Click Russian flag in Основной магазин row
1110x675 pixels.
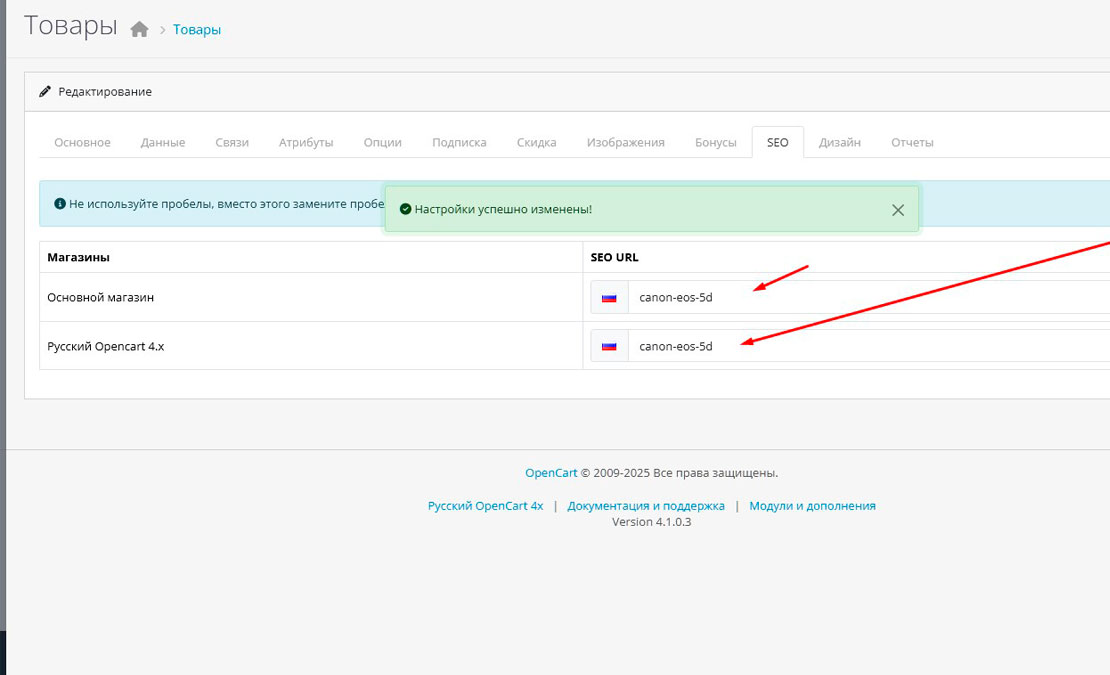click(609, 298)
